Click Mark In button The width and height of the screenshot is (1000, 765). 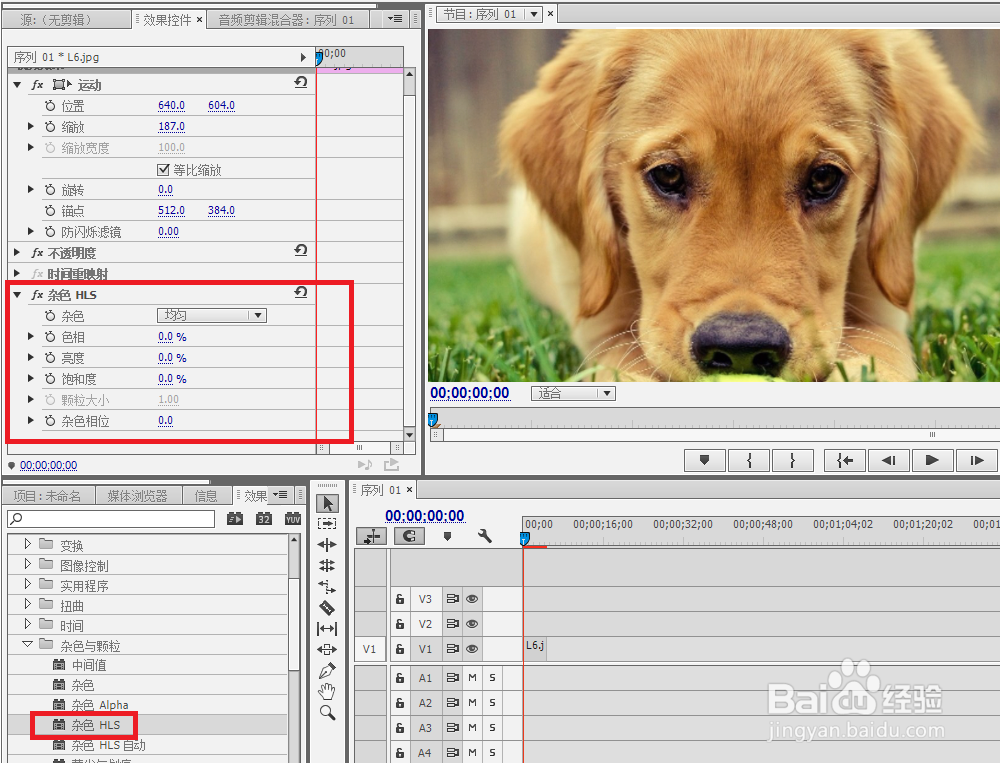[749, 460]
